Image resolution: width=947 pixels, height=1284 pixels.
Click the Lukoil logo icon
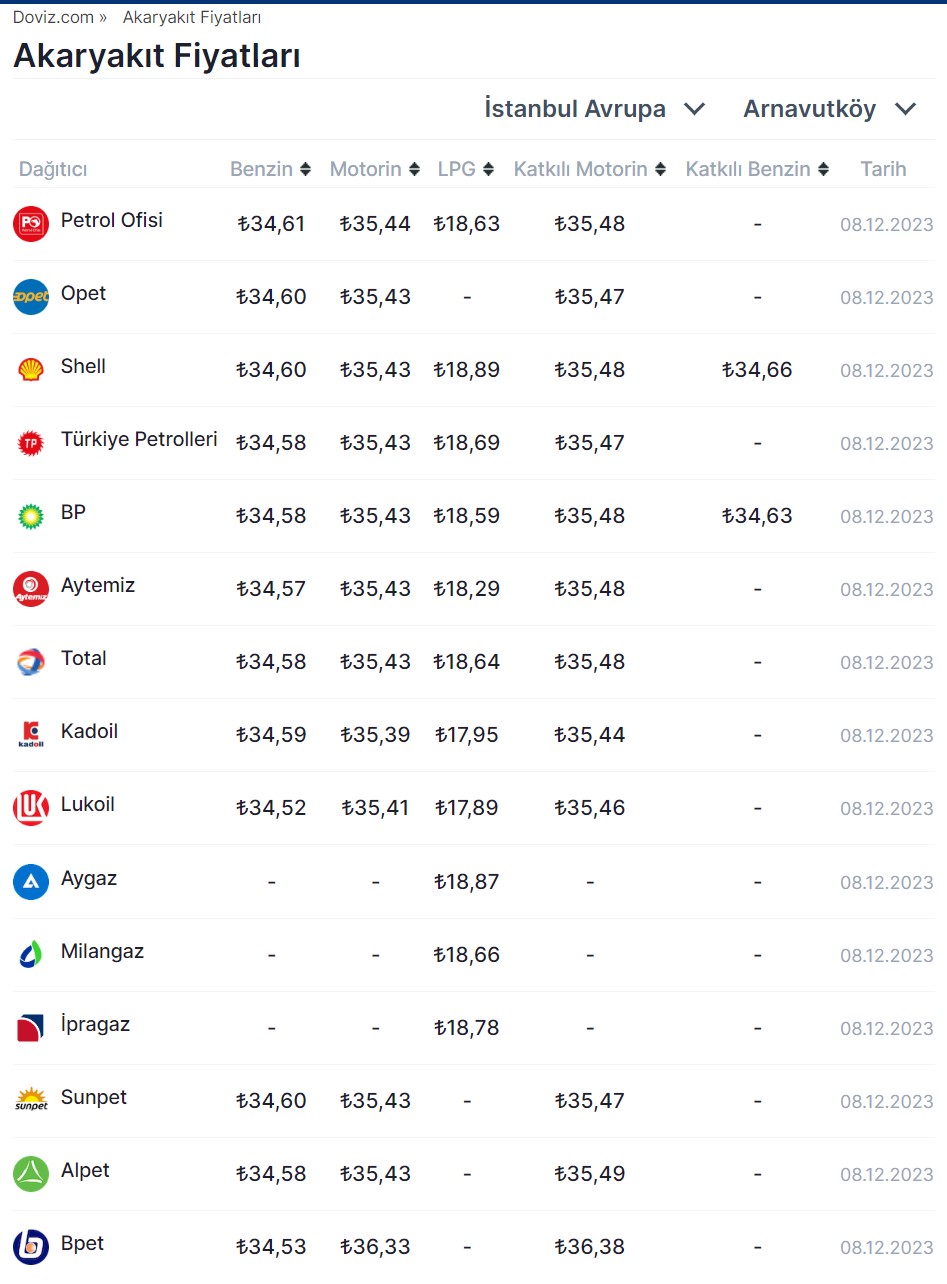point(31,808)
